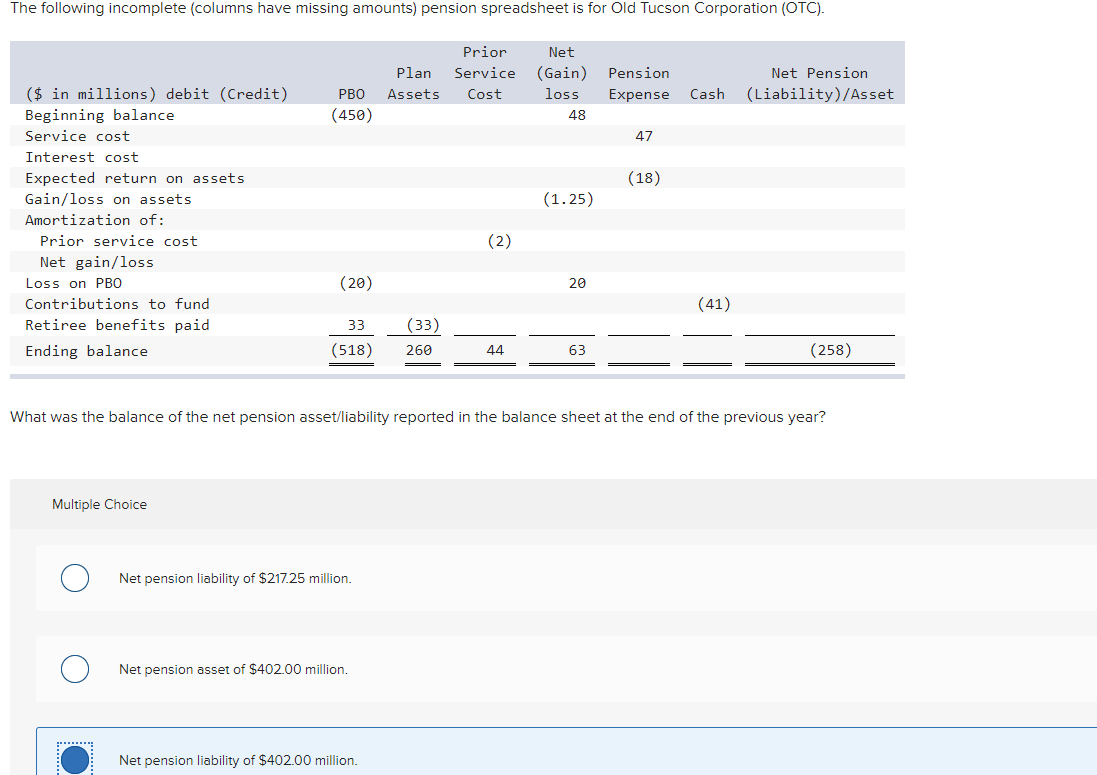This screenshot has width=1097, height=775.
Task: Select radio button for $402.00 million asset option
Action: pyautogui.click(x=74, y=669)
